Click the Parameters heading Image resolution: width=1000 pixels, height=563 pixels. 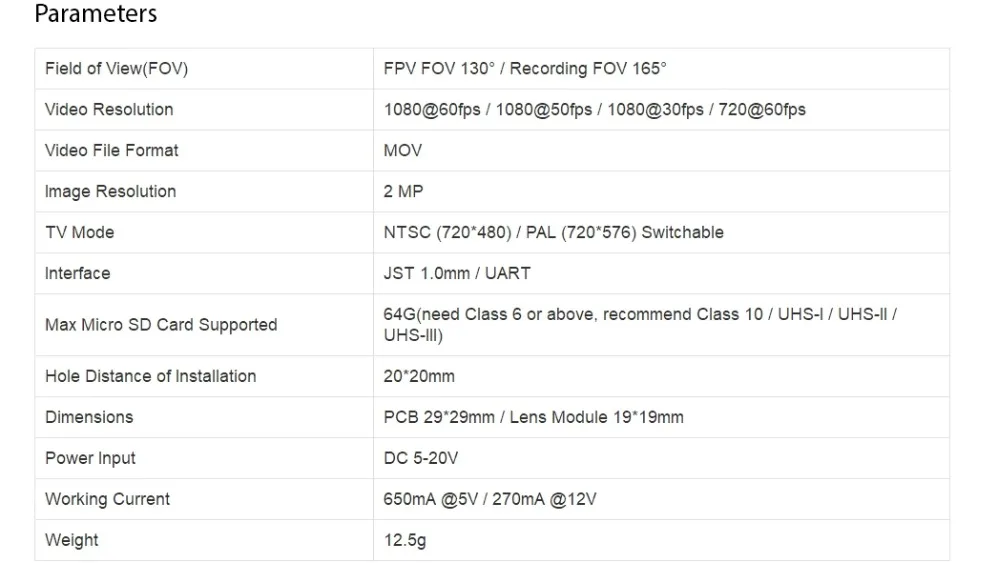point(96,14)
